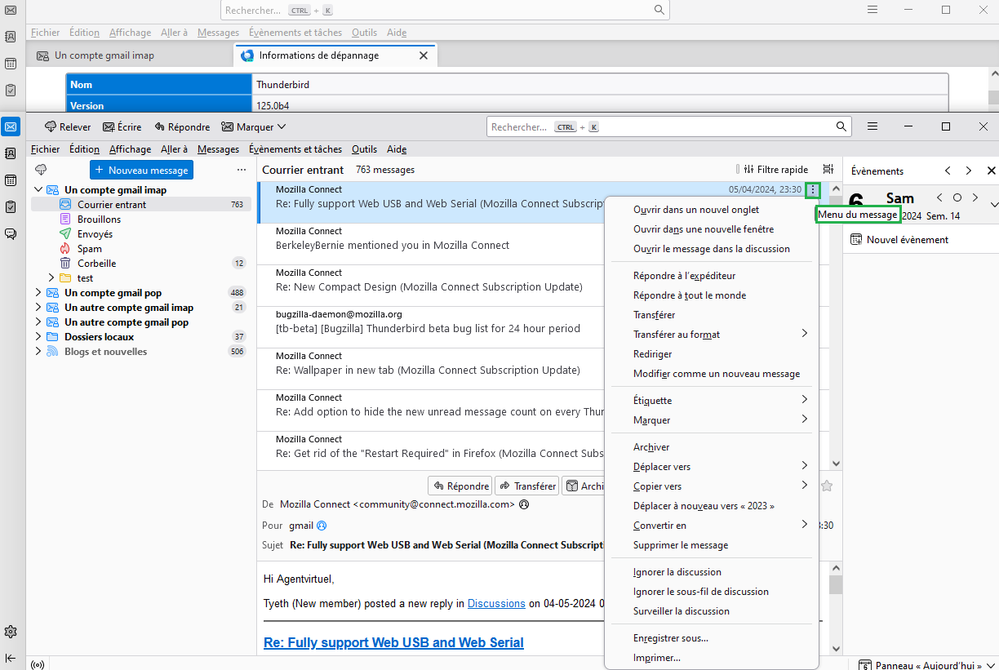Open message list display options icon
This screenshot has height=670, width=999.
tap(828, 170)
